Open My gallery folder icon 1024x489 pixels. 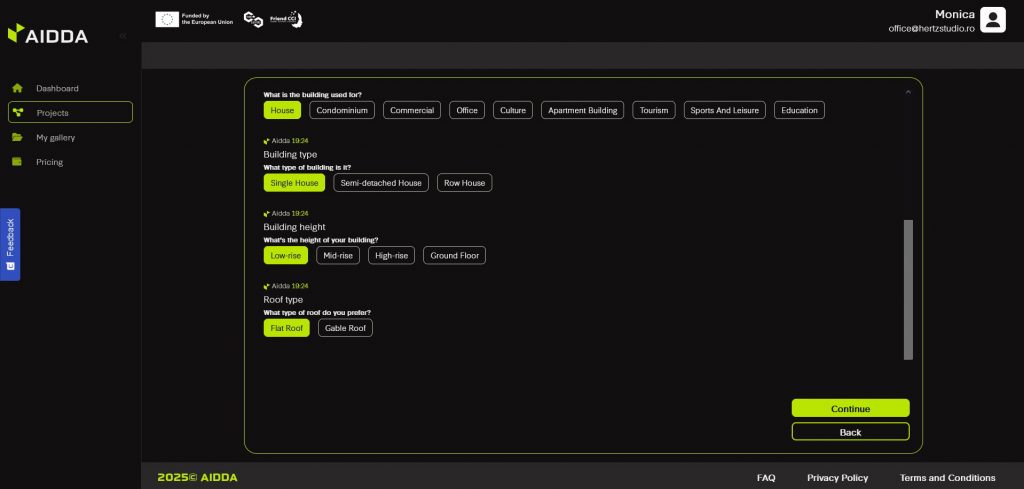(x=17, y=137)
